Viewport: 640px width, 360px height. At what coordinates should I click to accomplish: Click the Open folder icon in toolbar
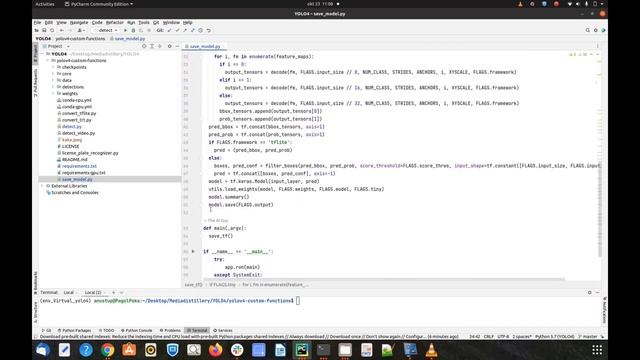click(x=36, y=30)
